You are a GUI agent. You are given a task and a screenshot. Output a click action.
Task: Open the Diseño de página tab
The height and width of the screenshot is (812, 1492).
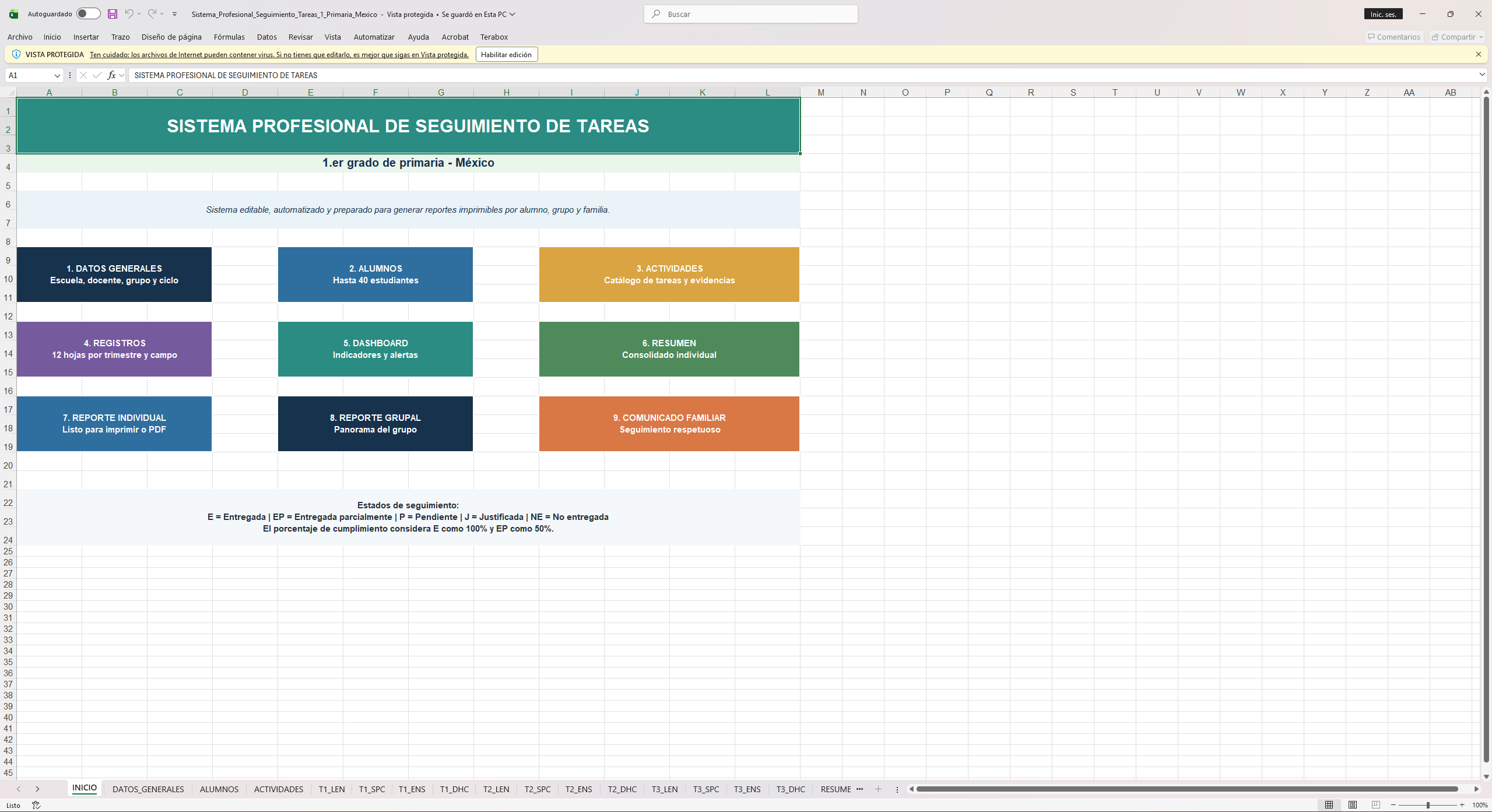pos(171,37)
